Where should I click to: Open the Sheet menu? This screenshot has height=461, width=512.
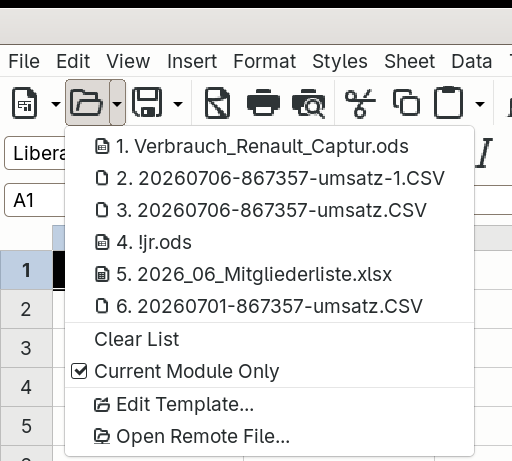[409, 61]
